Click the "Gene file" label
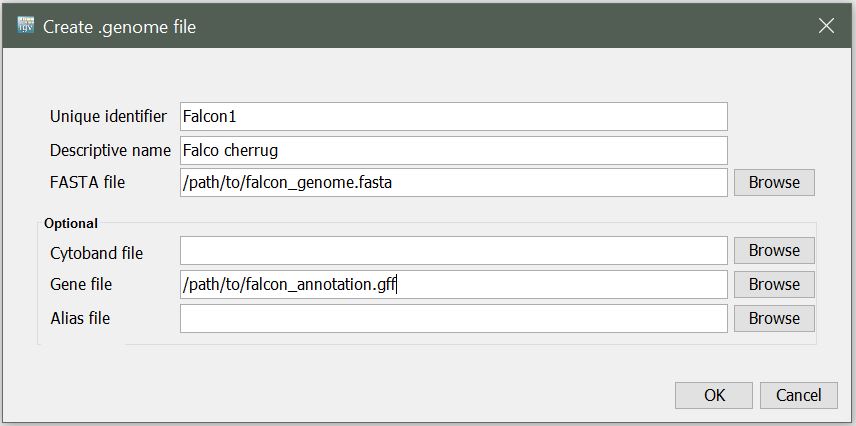 (x=81, y=284)
